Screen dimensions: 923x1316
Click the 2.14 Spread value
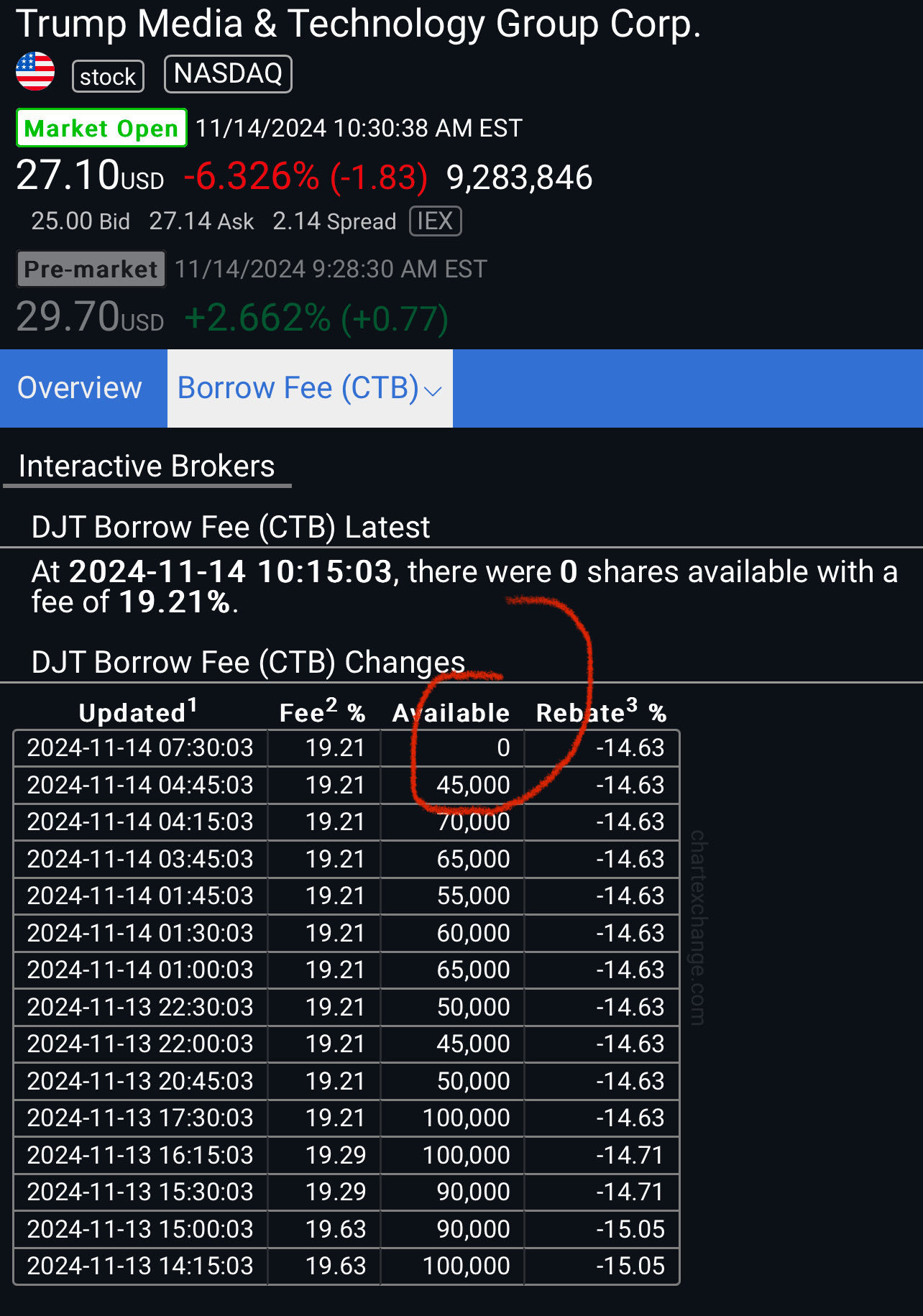(334, 221)
